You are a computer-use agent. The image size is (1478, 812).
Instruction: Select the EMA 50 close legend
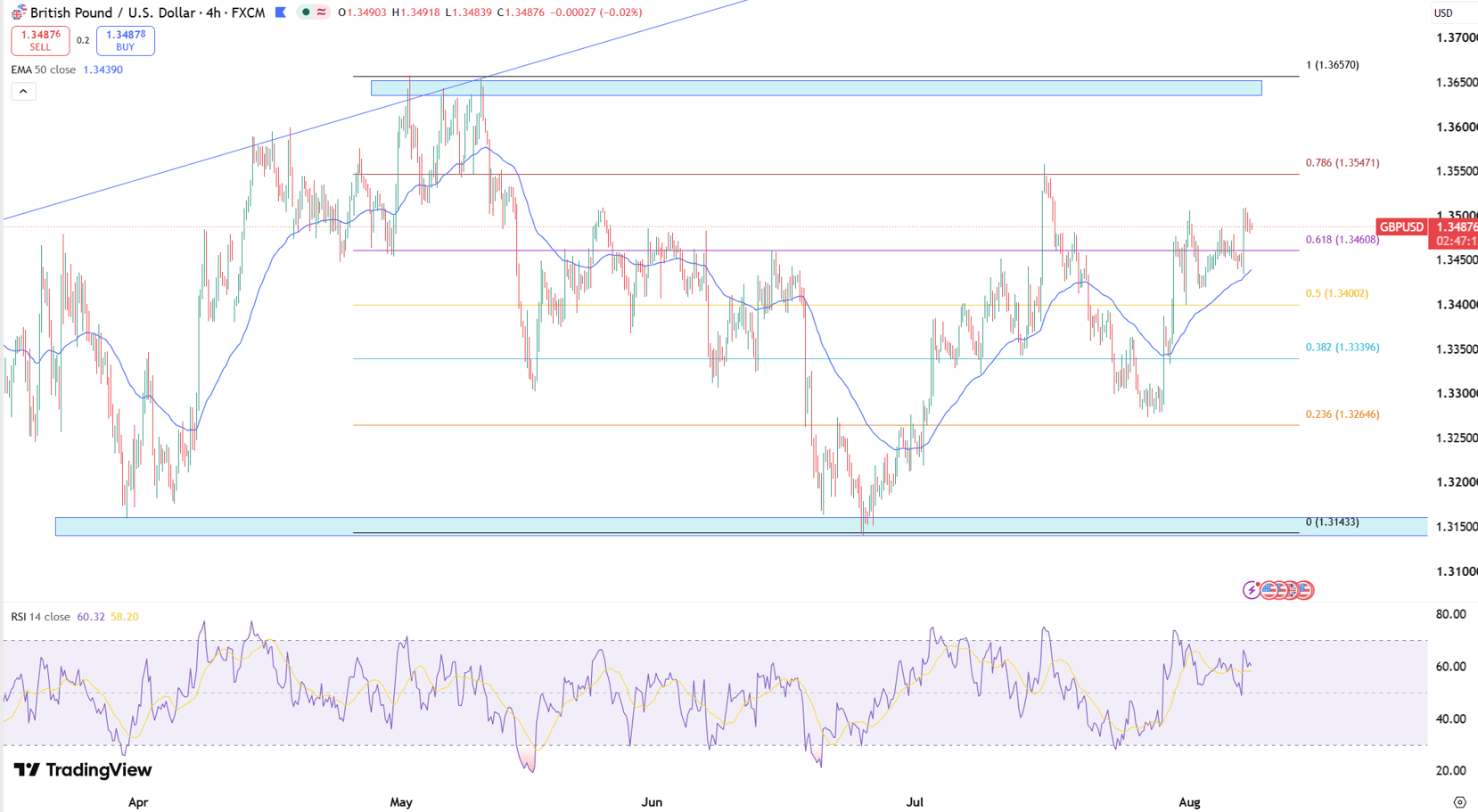coord(44,70)
